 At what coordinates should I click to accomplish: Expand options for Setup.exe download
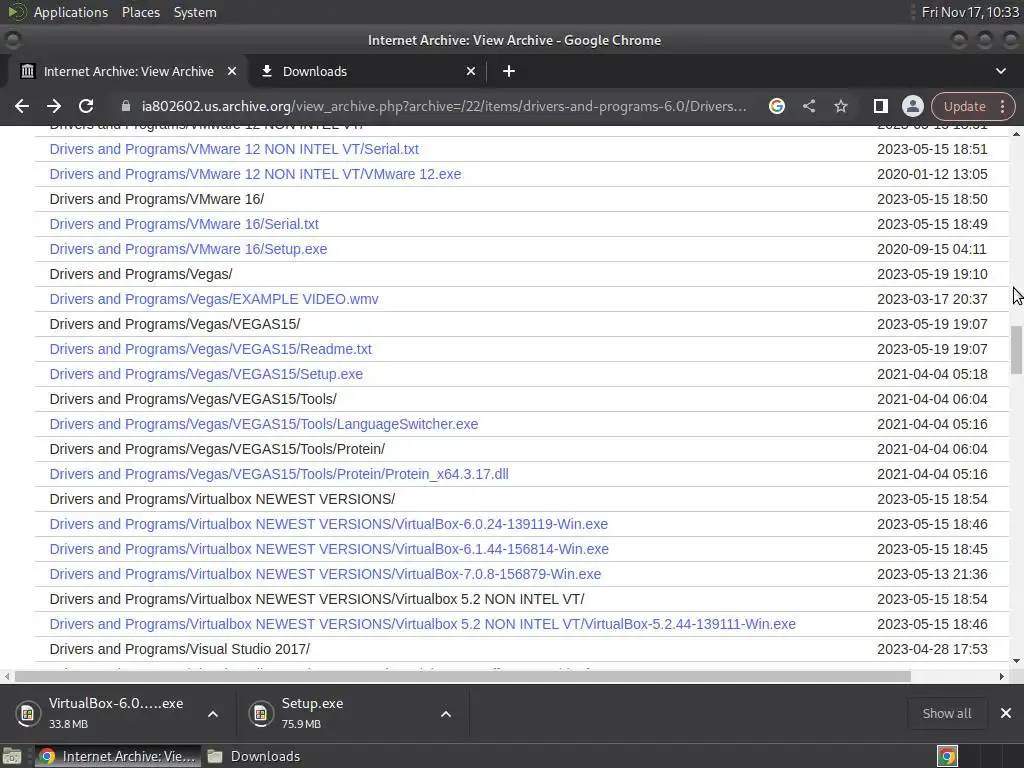pos(446,714)
